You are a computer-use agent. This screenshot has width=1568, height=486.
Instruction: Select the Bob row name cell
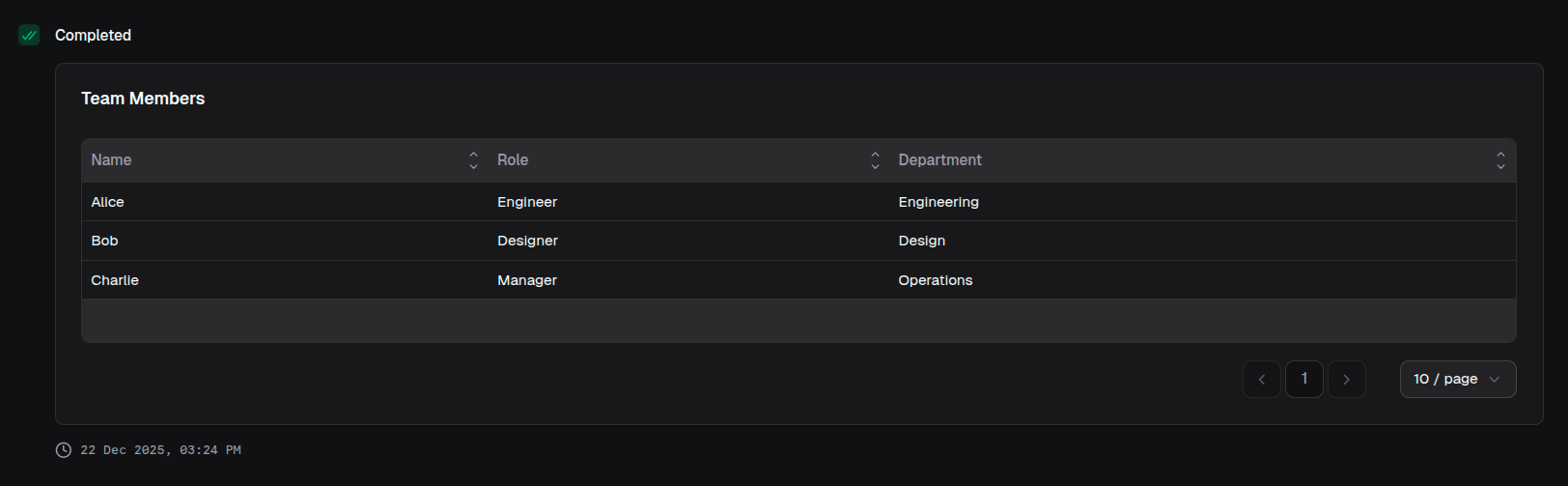point(104,241)
